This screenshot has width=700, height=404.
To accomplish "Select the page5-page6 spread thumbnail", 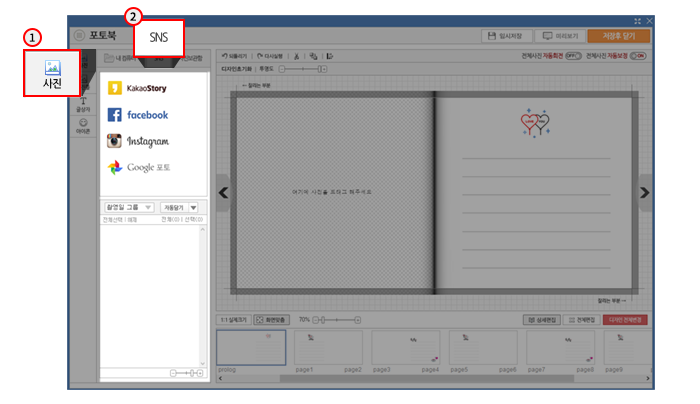I will click(x=483, y=348).
